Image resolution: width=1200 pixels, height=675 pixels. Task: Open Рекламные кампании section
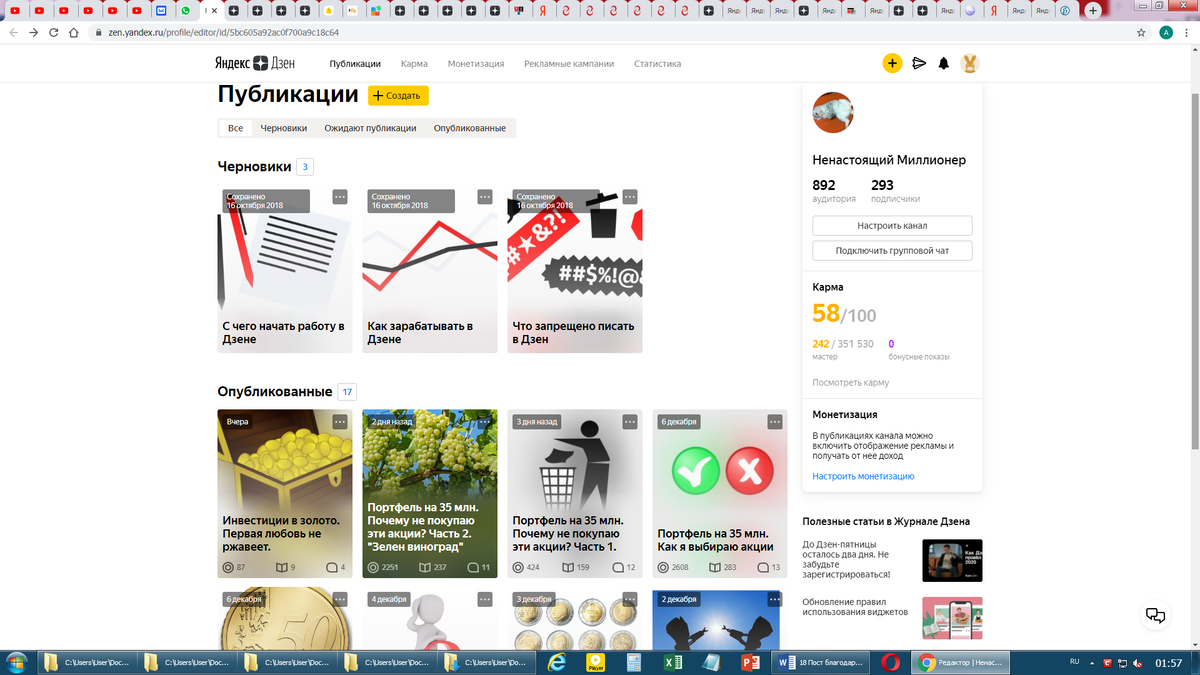click(x=569, y=63)
